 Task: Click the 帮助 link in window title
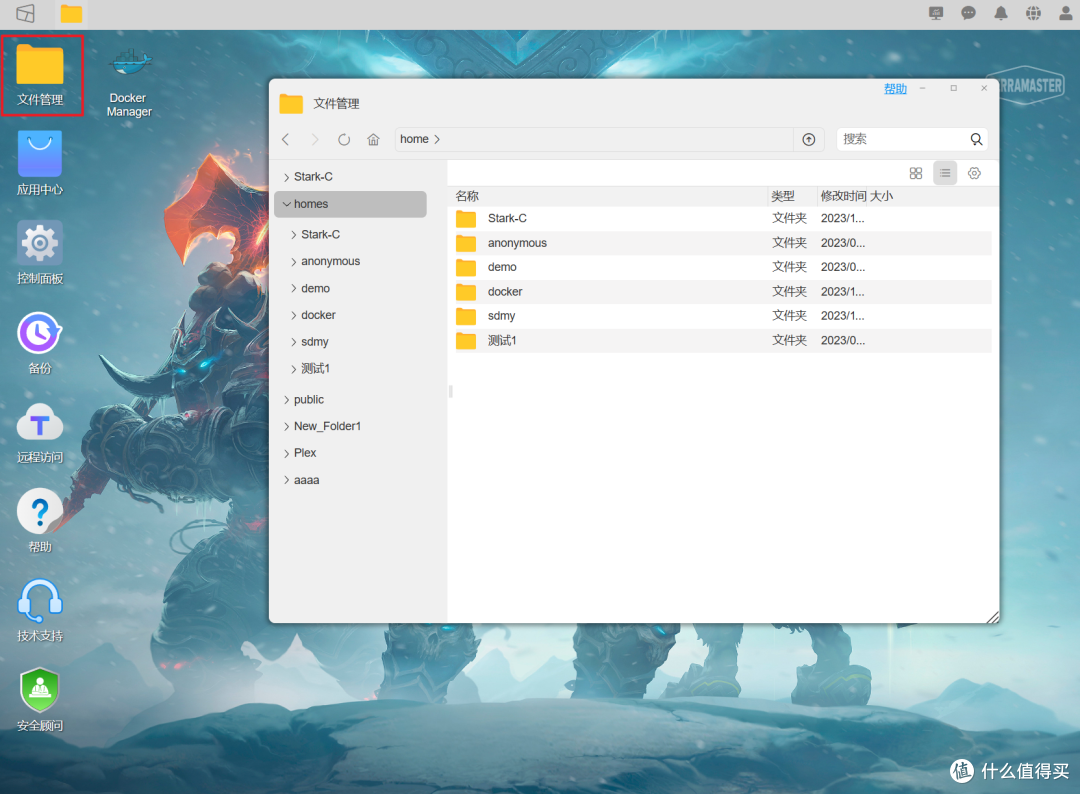tap(895, 89)
